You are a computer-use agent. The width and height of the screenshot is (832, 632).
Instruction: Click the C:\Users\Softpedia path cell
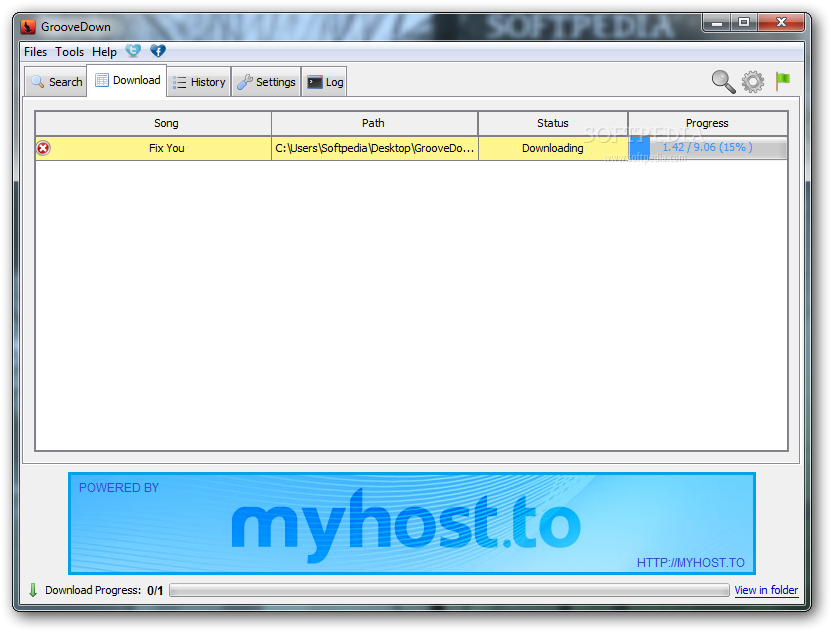pos(375,148)
